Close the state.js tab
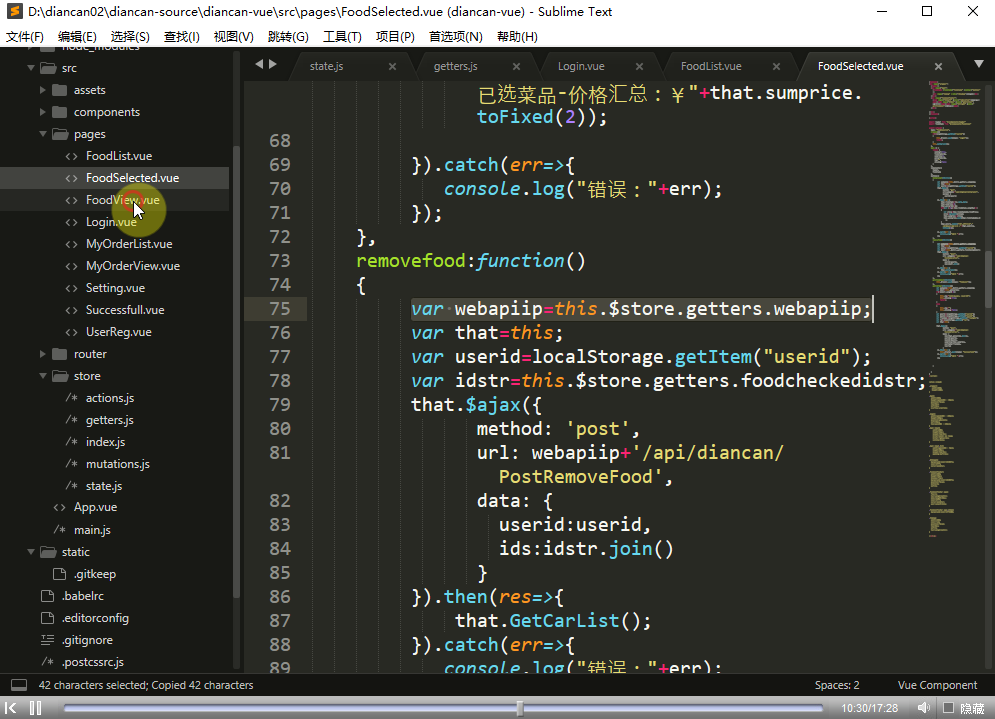This screenshot has width=995, height=719. pyautogui.click(x=392, y=67)
